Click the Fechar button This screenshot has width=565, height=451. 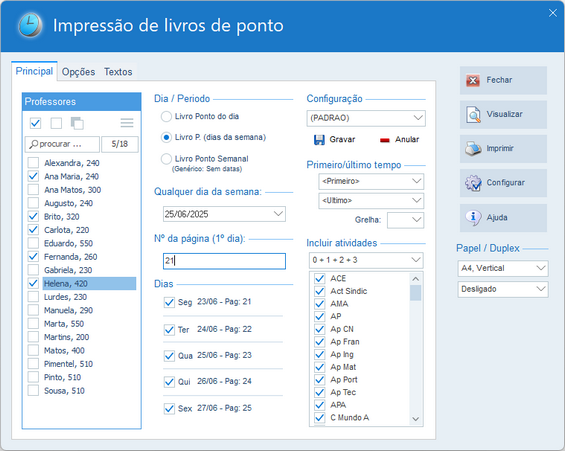pos(503,80)
